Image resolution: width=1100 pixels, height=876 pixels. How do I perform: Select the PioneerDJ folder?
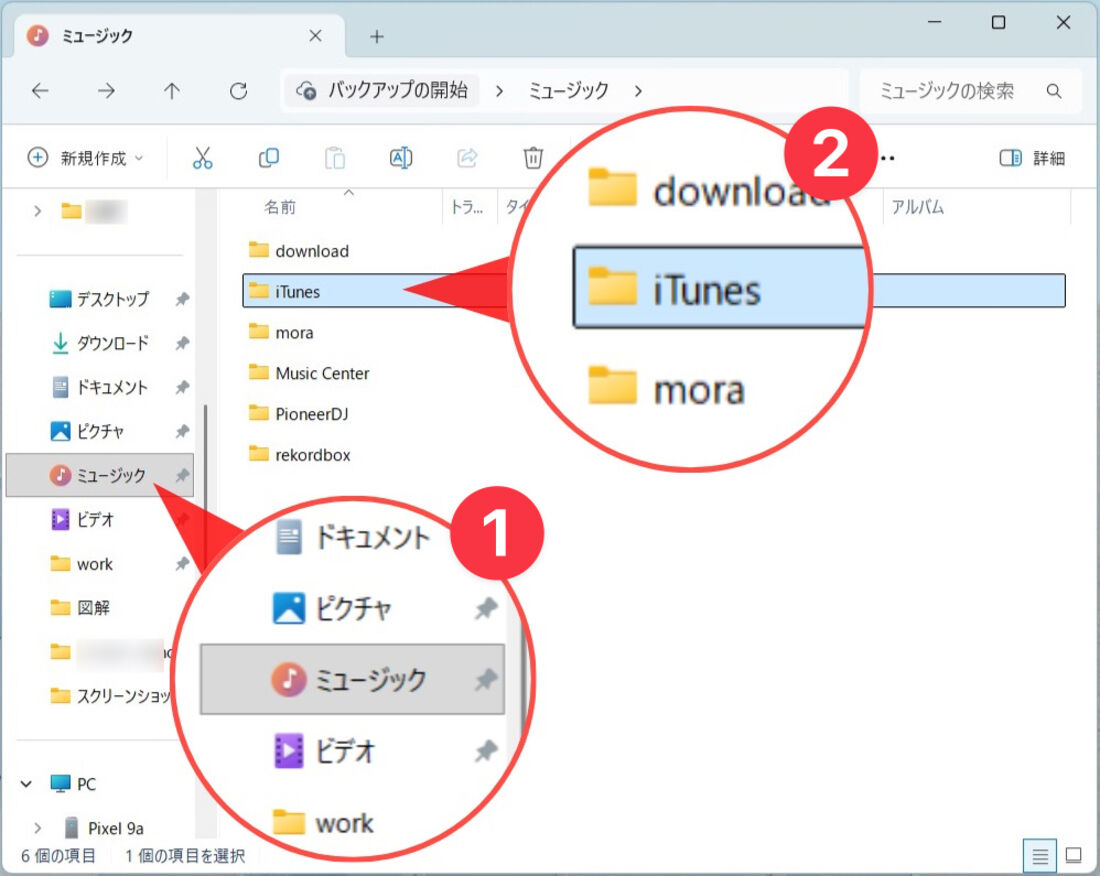(299, 413)
